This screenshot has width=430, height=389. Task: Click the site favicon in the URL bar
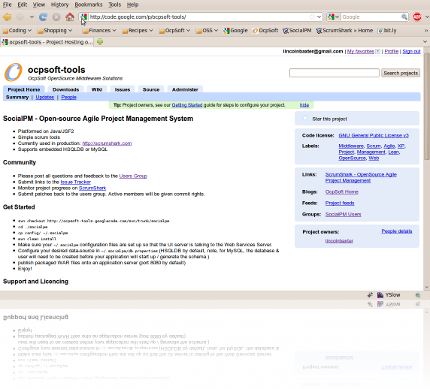click(x=84, y=17)
